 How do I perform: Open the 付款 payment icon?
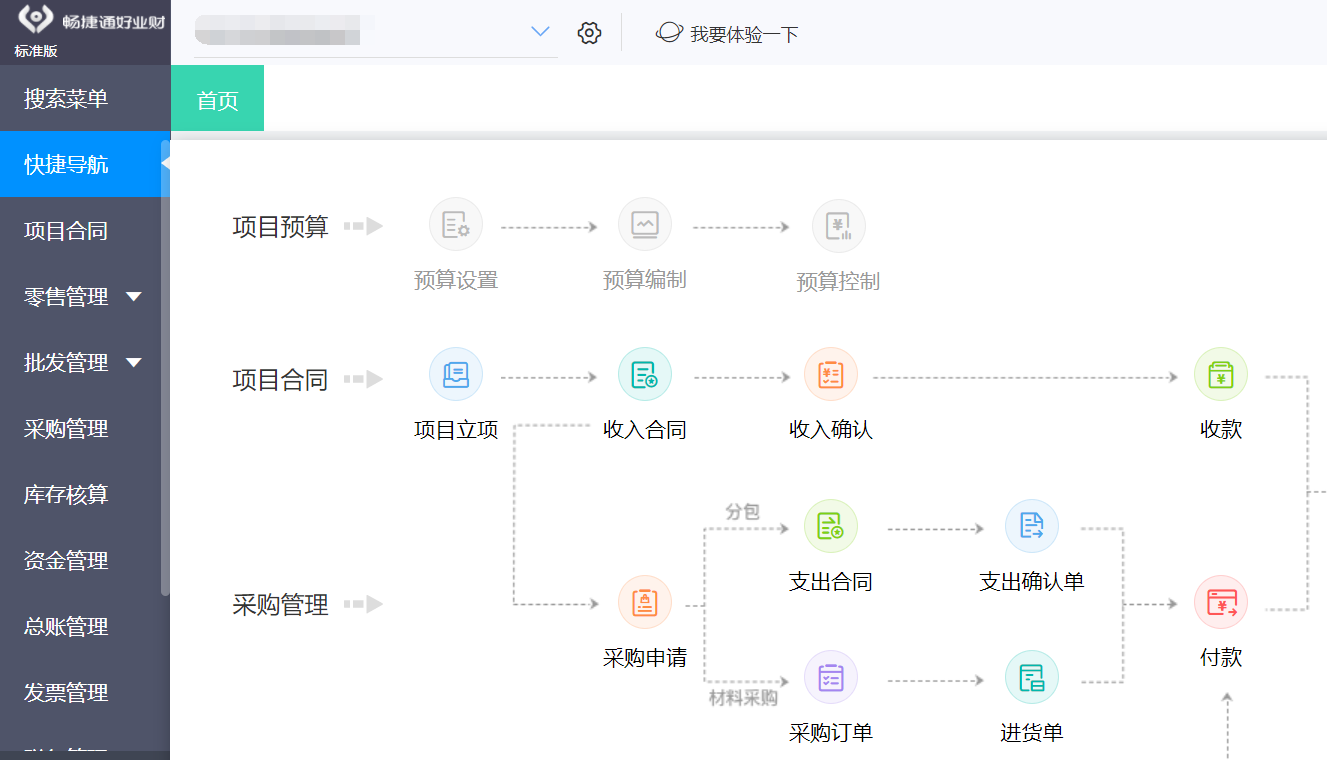(1221, 602)
